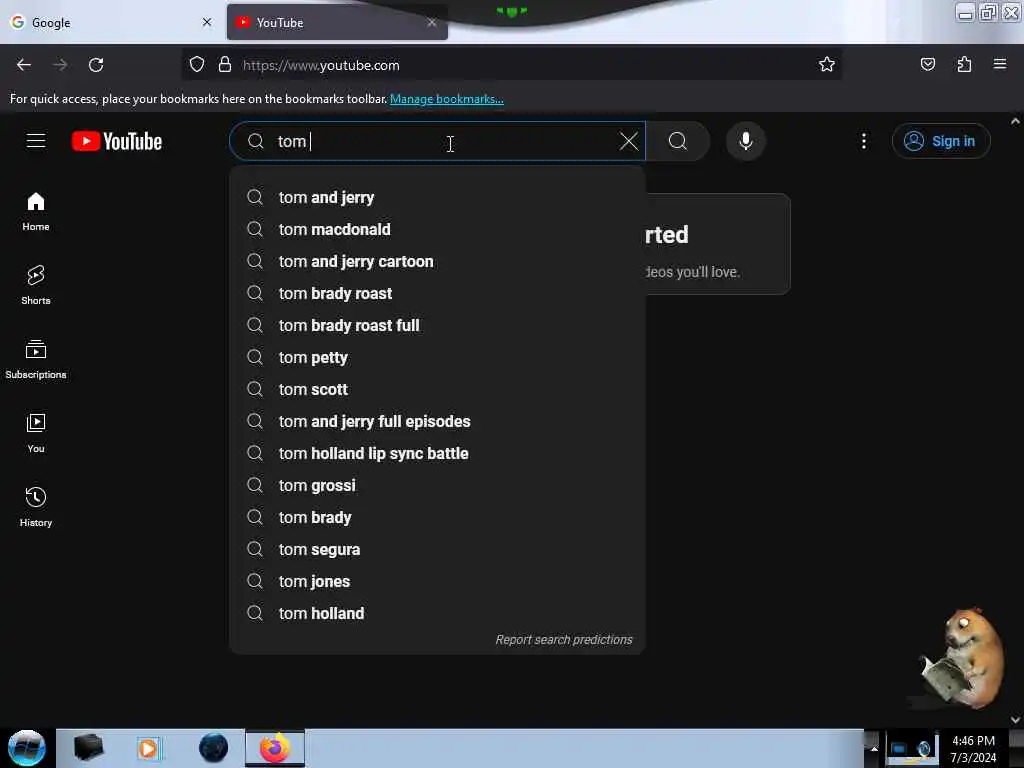Open the YouTube hamburger guide menu
This screenshot has height=768, width=1024.
pos(36,140)
